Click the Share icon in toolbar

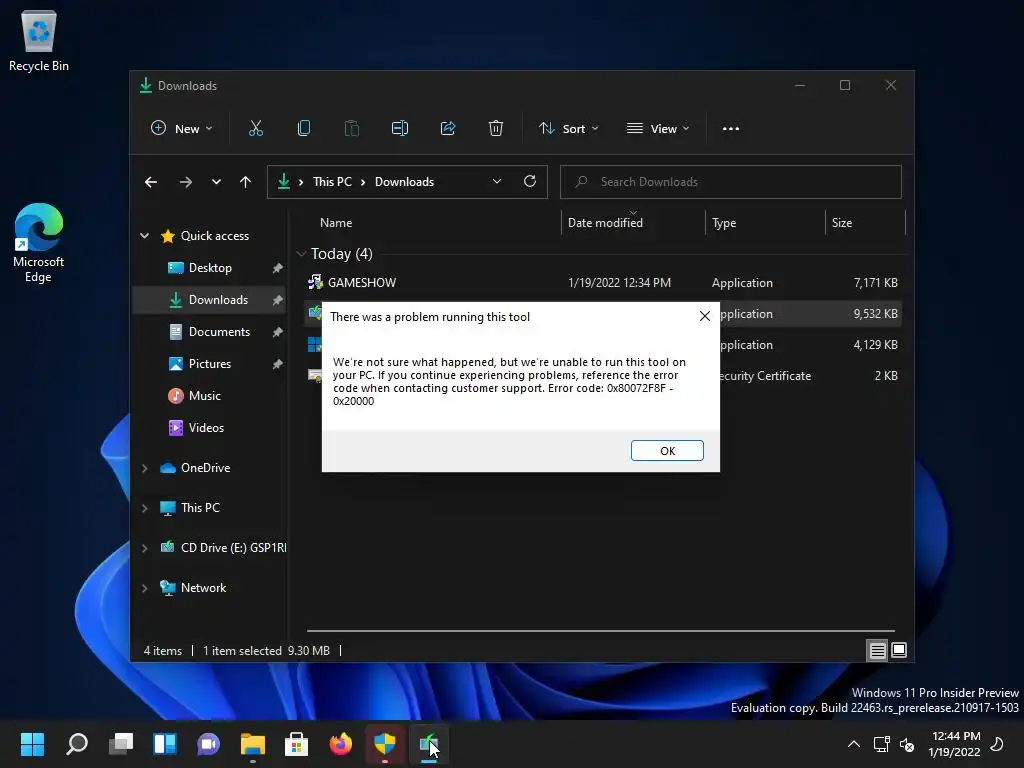(448, 129)
